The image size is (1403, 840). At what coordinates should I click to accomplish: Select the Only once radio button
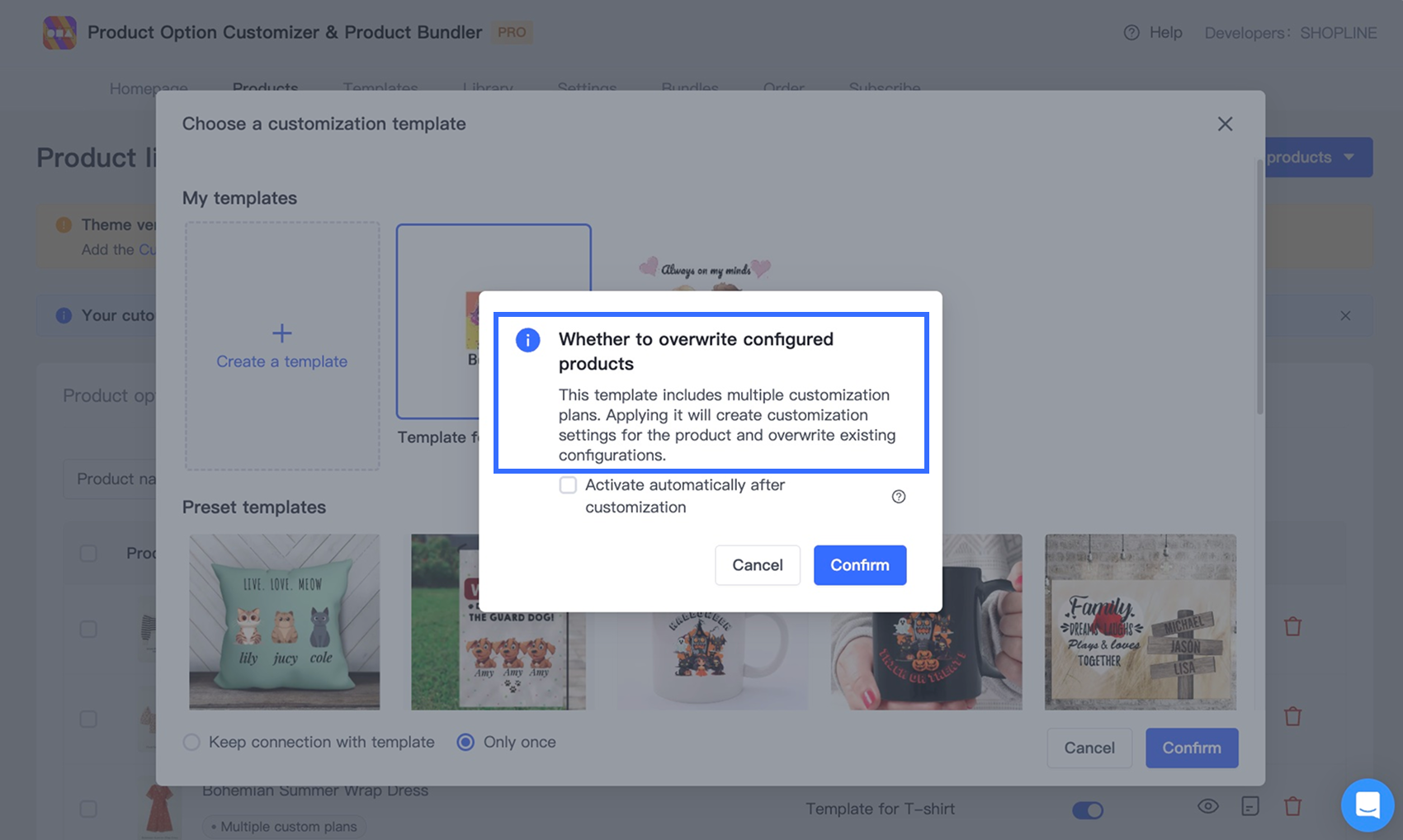pos(465,742)
